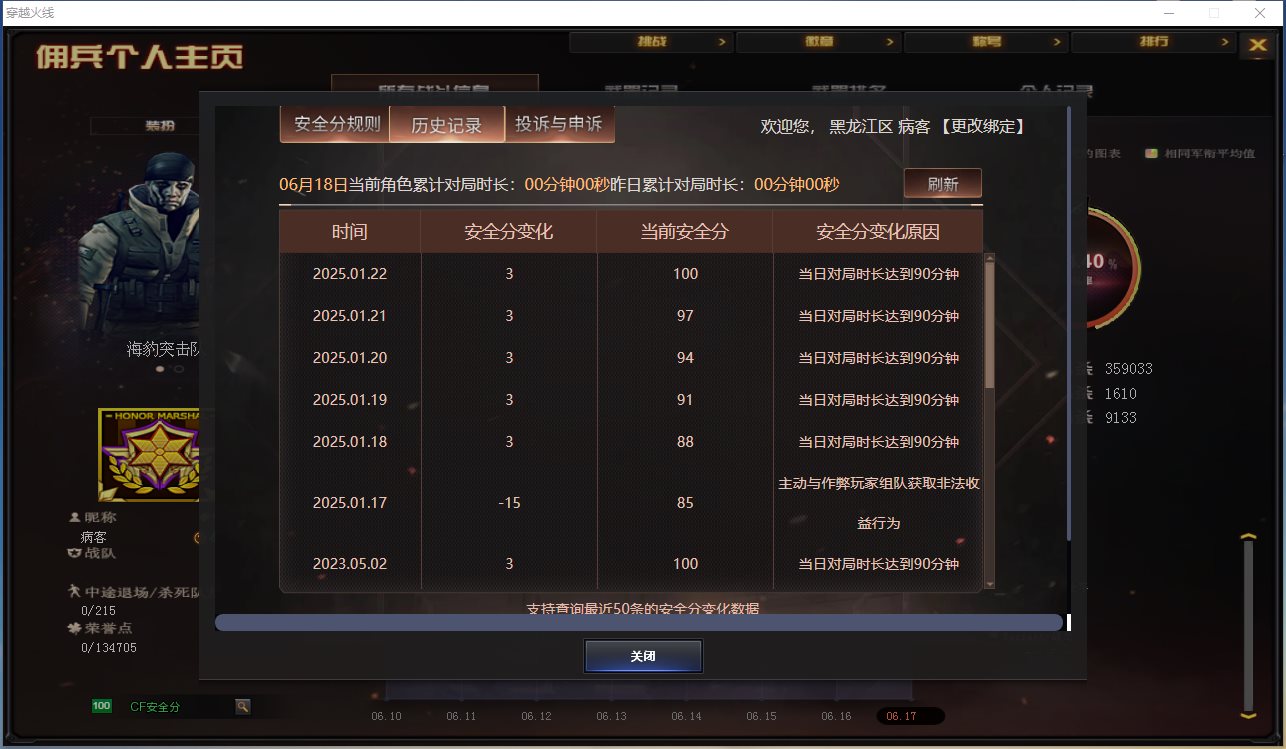Click the second carousel dot under the character
The width and height of the screenshot is (1286, 749).
tap(179, 369)
